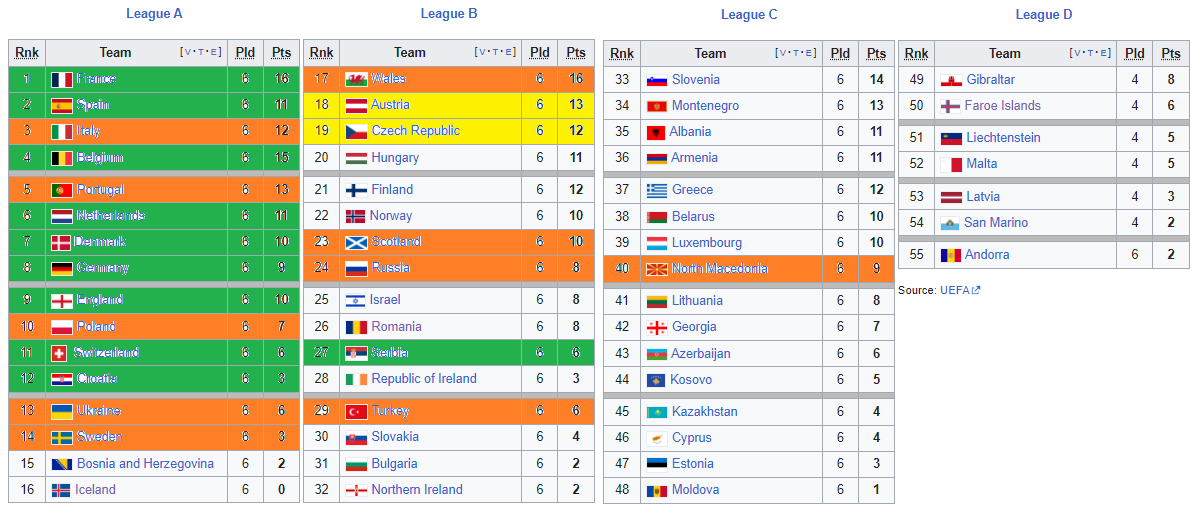
Task: Click the E link in League B header
Action: click(510, 53)
